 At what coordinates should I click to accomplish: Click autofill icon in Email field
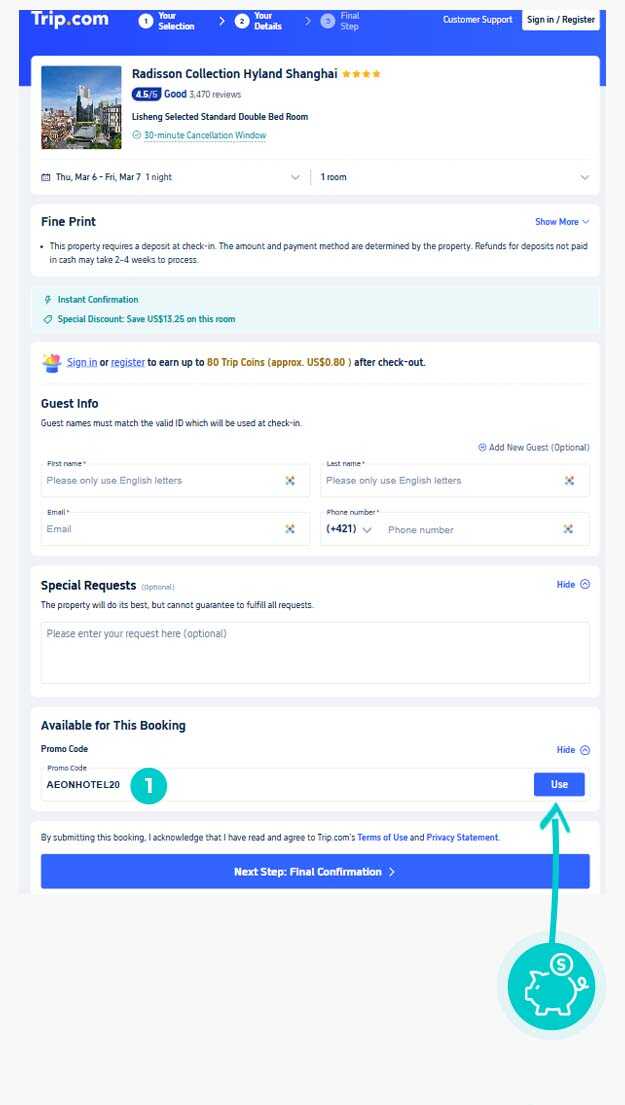(x=290, y=529)
